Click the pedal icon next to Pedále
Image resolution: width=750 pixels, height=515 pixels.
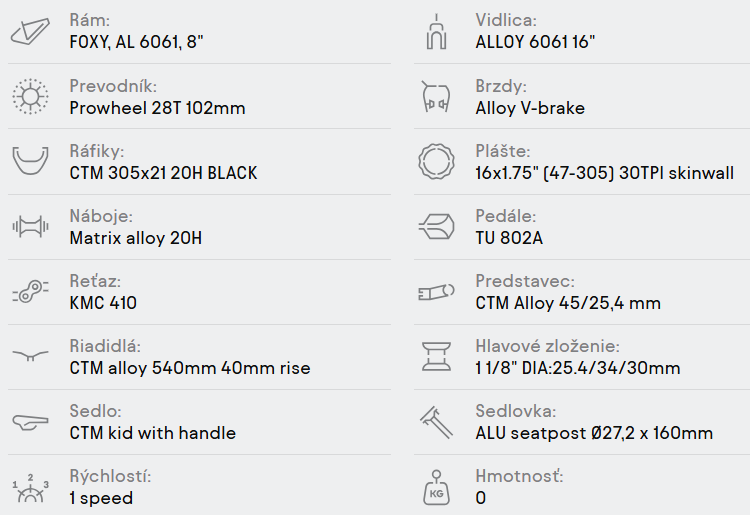pos(436,227)
